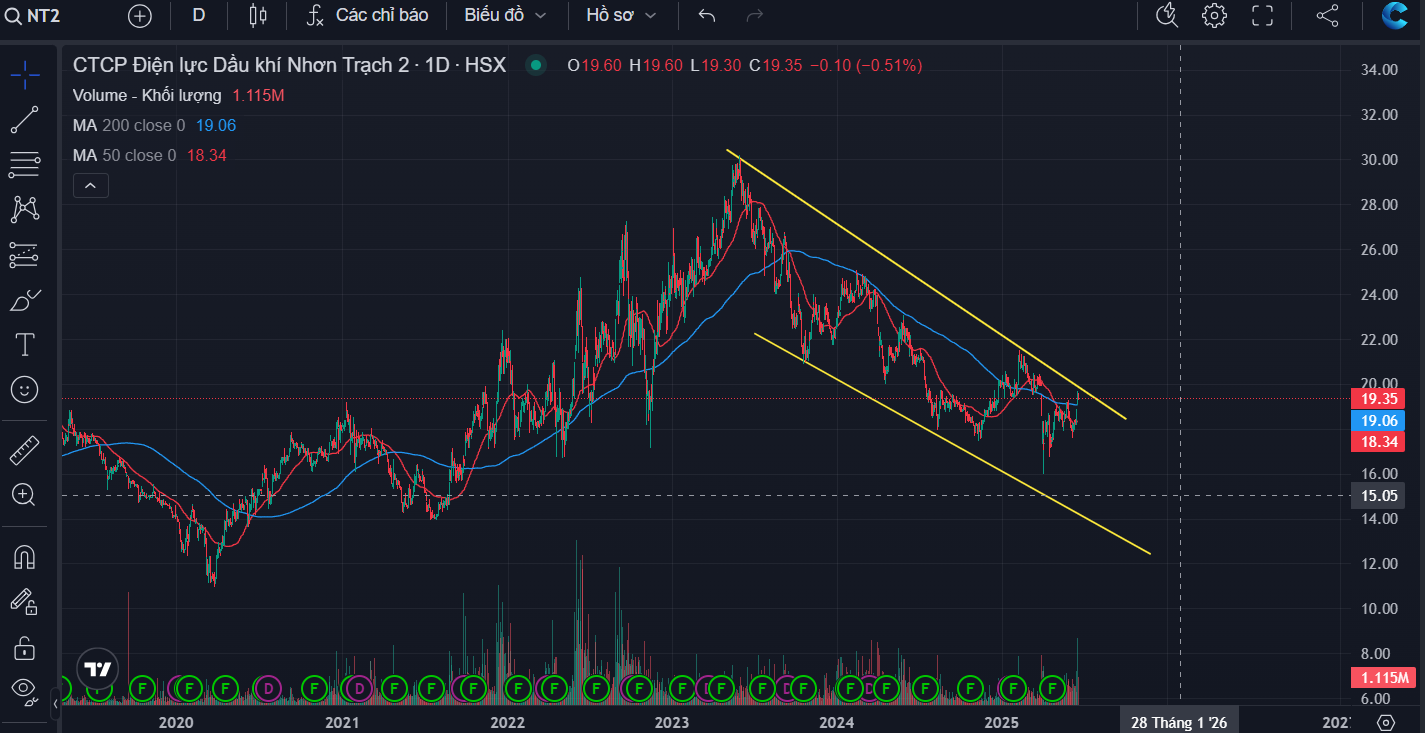Click the red 19.35 price axis label
The image size is (1425, 733).
1378,398
